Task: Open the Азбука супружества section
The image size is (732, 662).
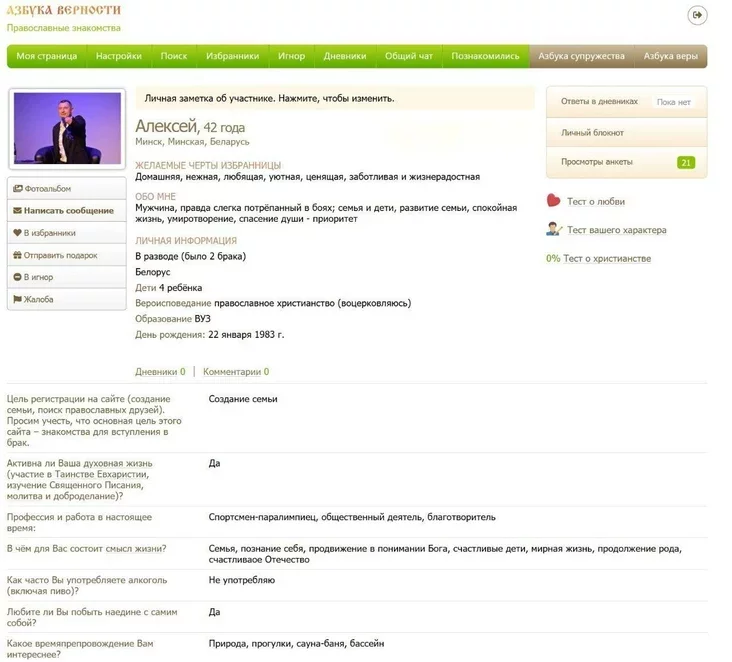Action: coord(581,56)
